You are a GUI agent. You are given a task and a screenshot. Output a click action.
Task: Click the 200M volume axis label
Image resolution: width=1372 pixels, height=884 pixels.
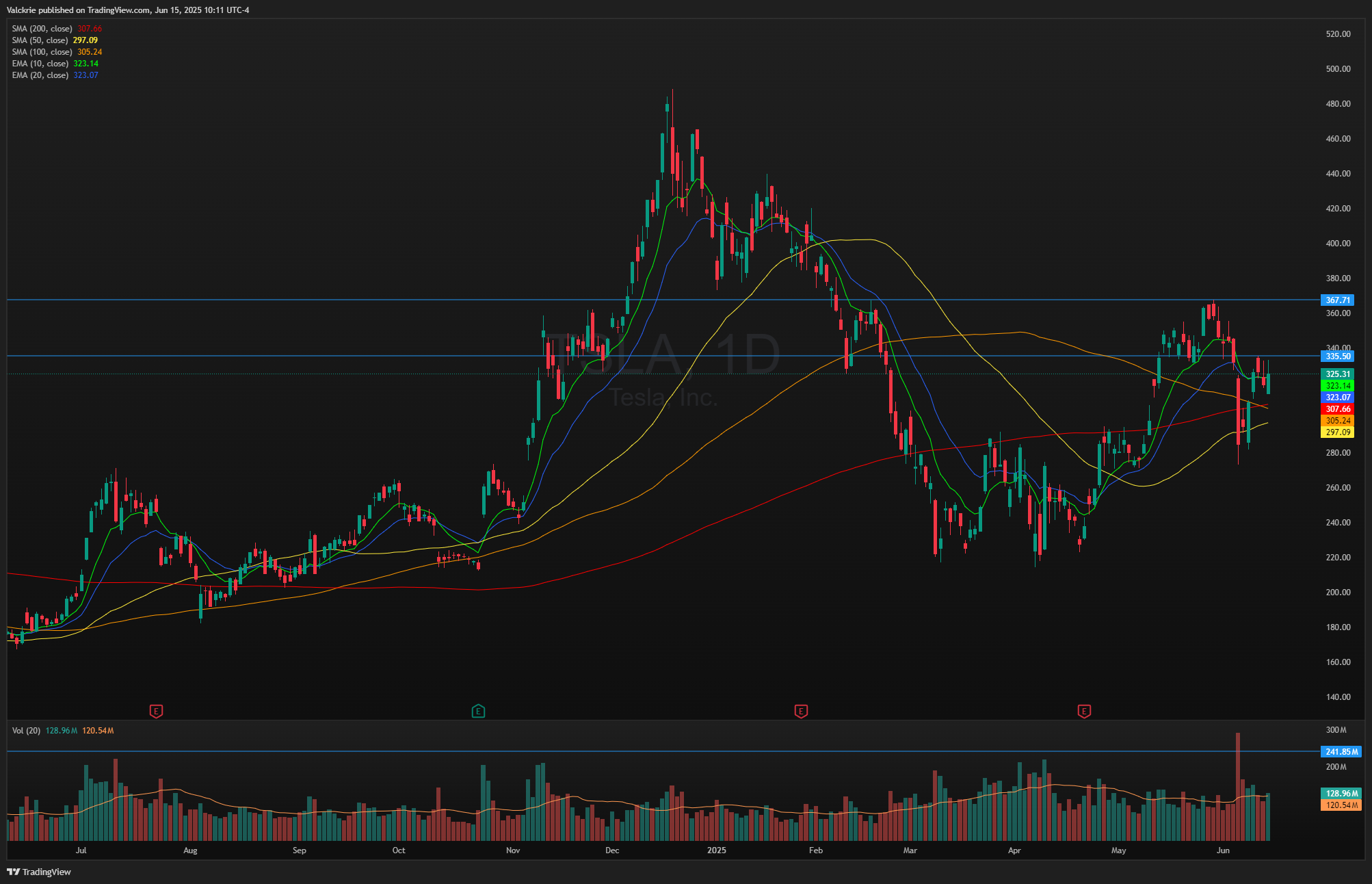[1336, 767]
